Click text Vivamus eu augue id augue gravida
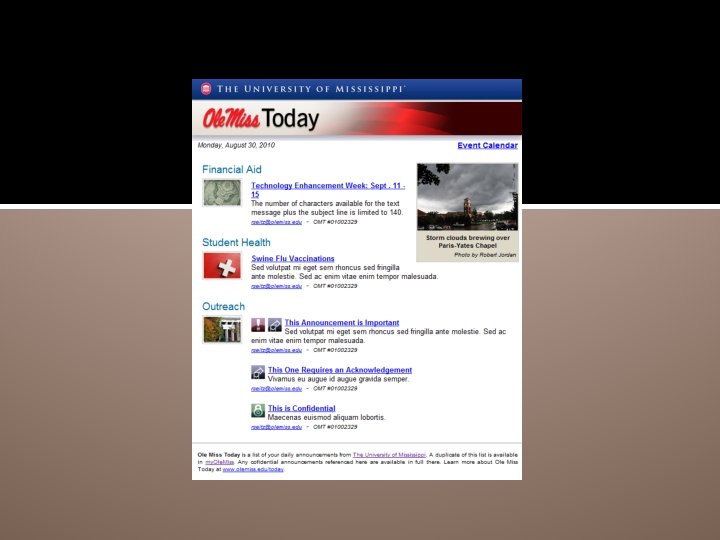The width and height of the screenshot is (720, 540). click(x=327, y=379)
